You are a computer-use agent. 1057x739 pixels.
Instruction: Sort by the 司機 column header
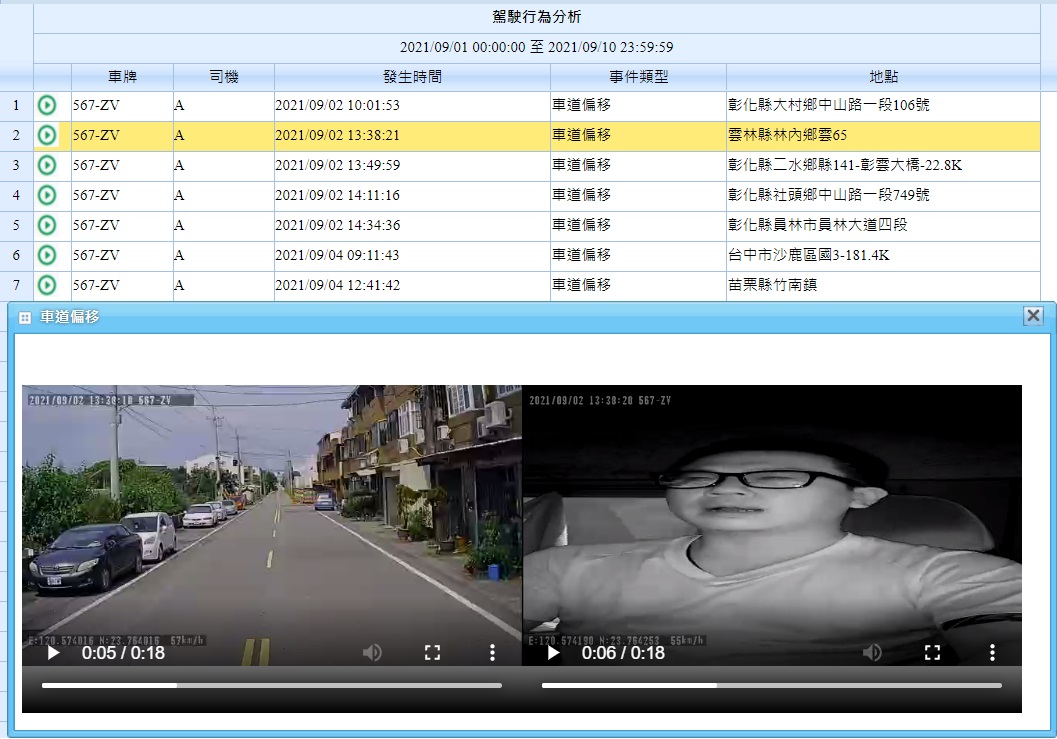(224, 77)
